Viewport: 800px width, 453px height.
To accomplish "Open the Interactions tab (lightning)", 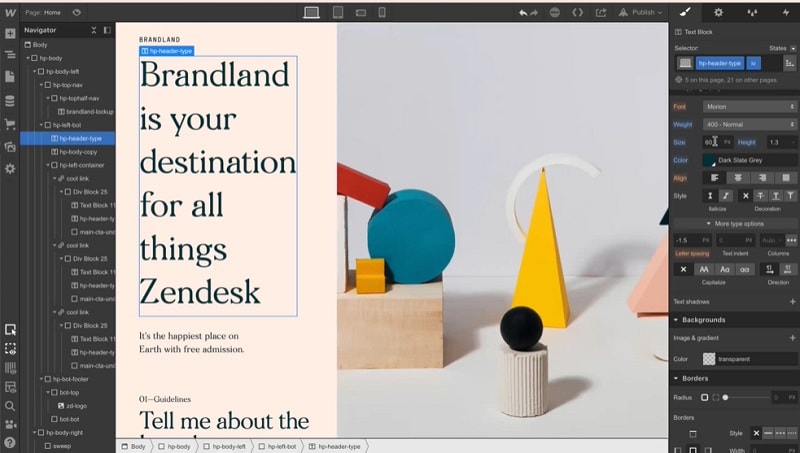I will (786, 12).
